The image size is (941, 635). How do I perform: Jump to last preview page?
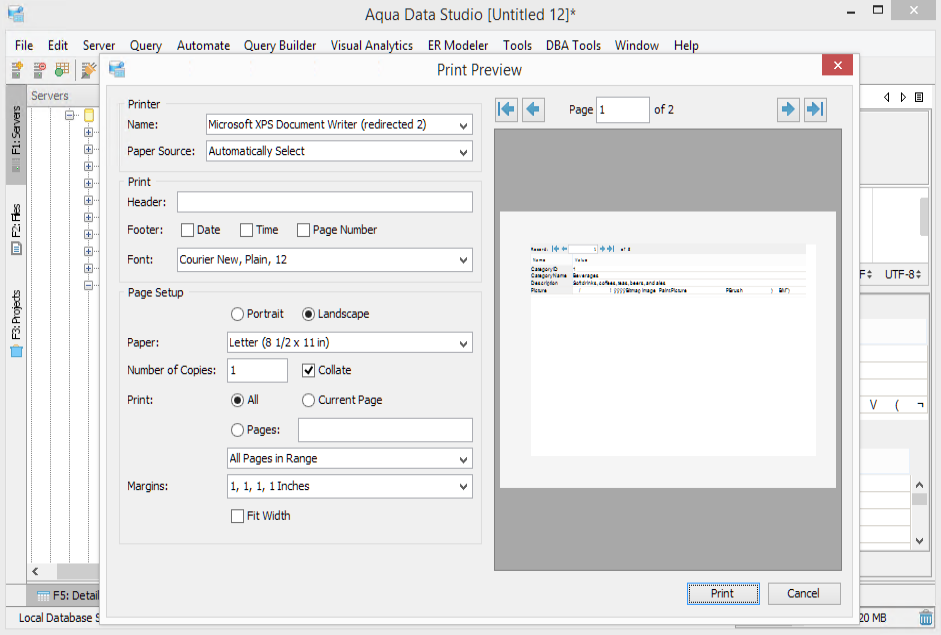tap(815, 109)
